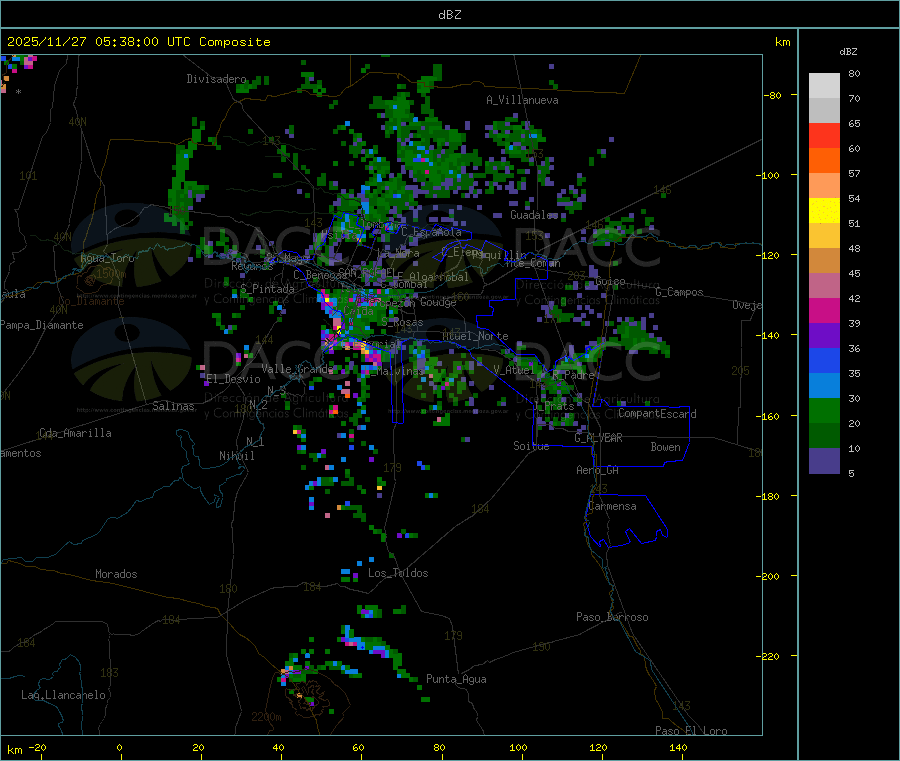Click the -80 km vertical axis tick
900x761 pixels.
[x=772, y=95]
